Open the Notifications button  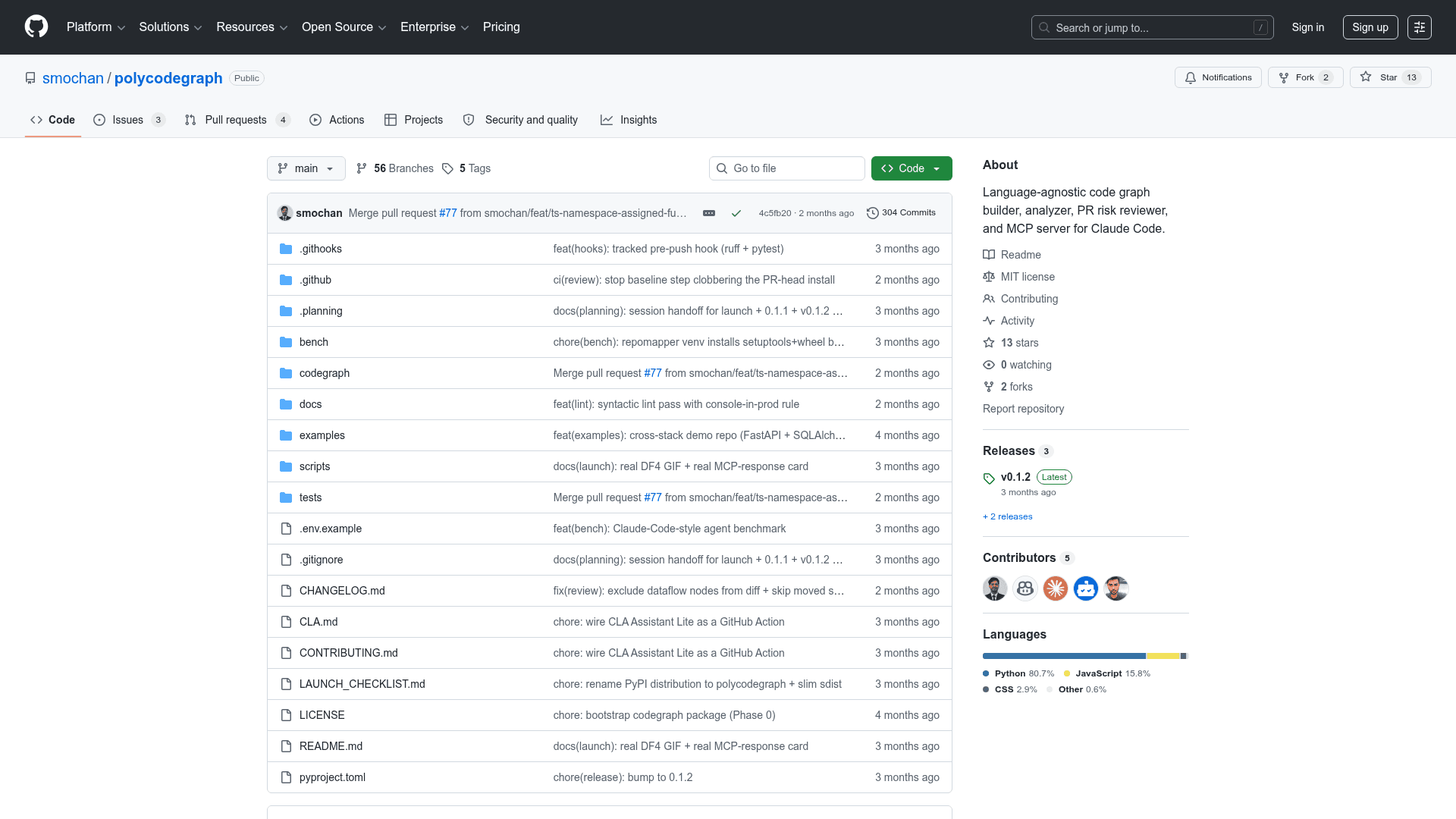(1218, 77)
